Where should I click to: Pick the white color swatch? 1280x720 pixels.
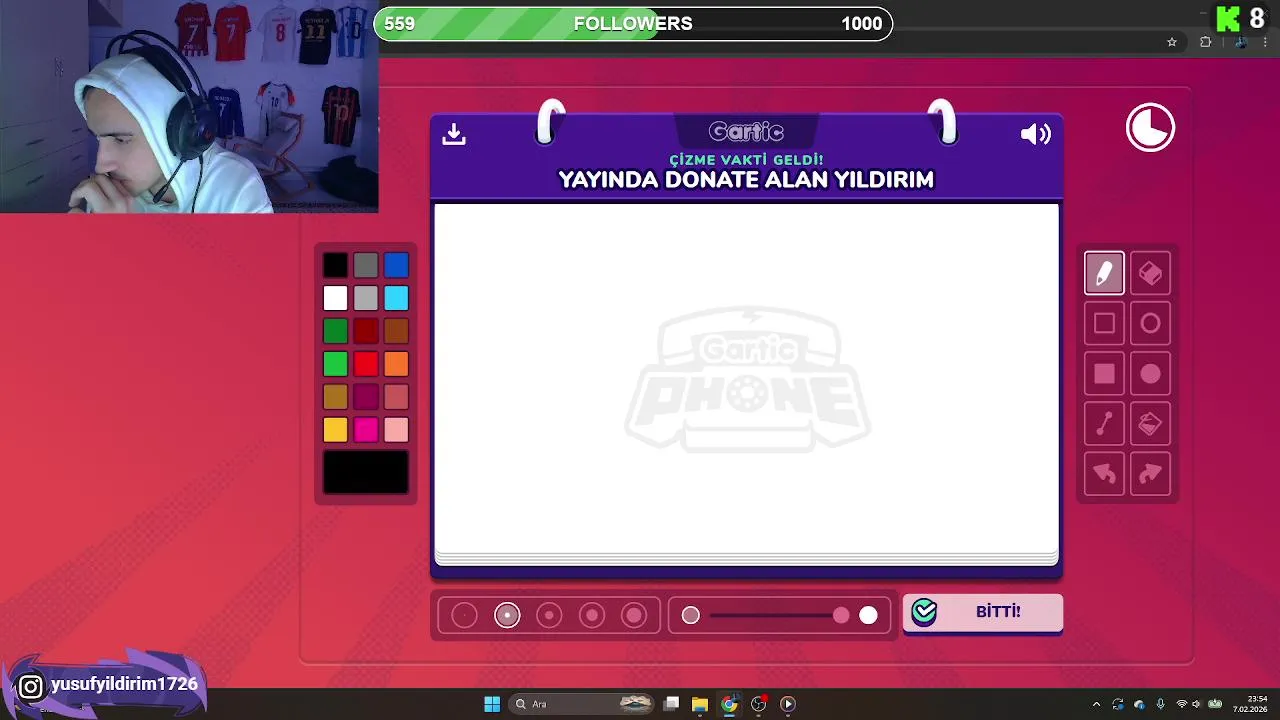pos(335,298)
